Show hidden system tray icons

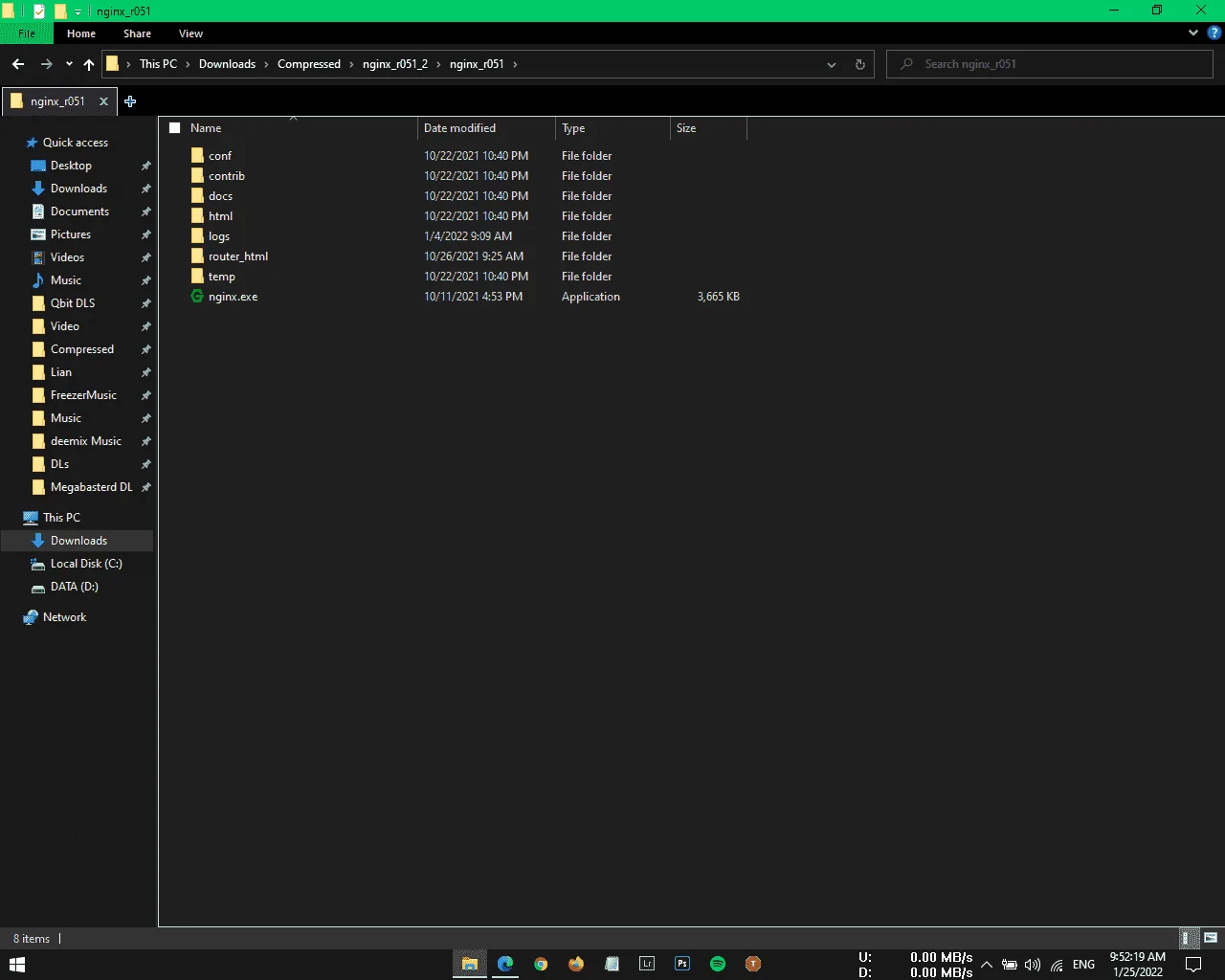(x=987, y=965)
